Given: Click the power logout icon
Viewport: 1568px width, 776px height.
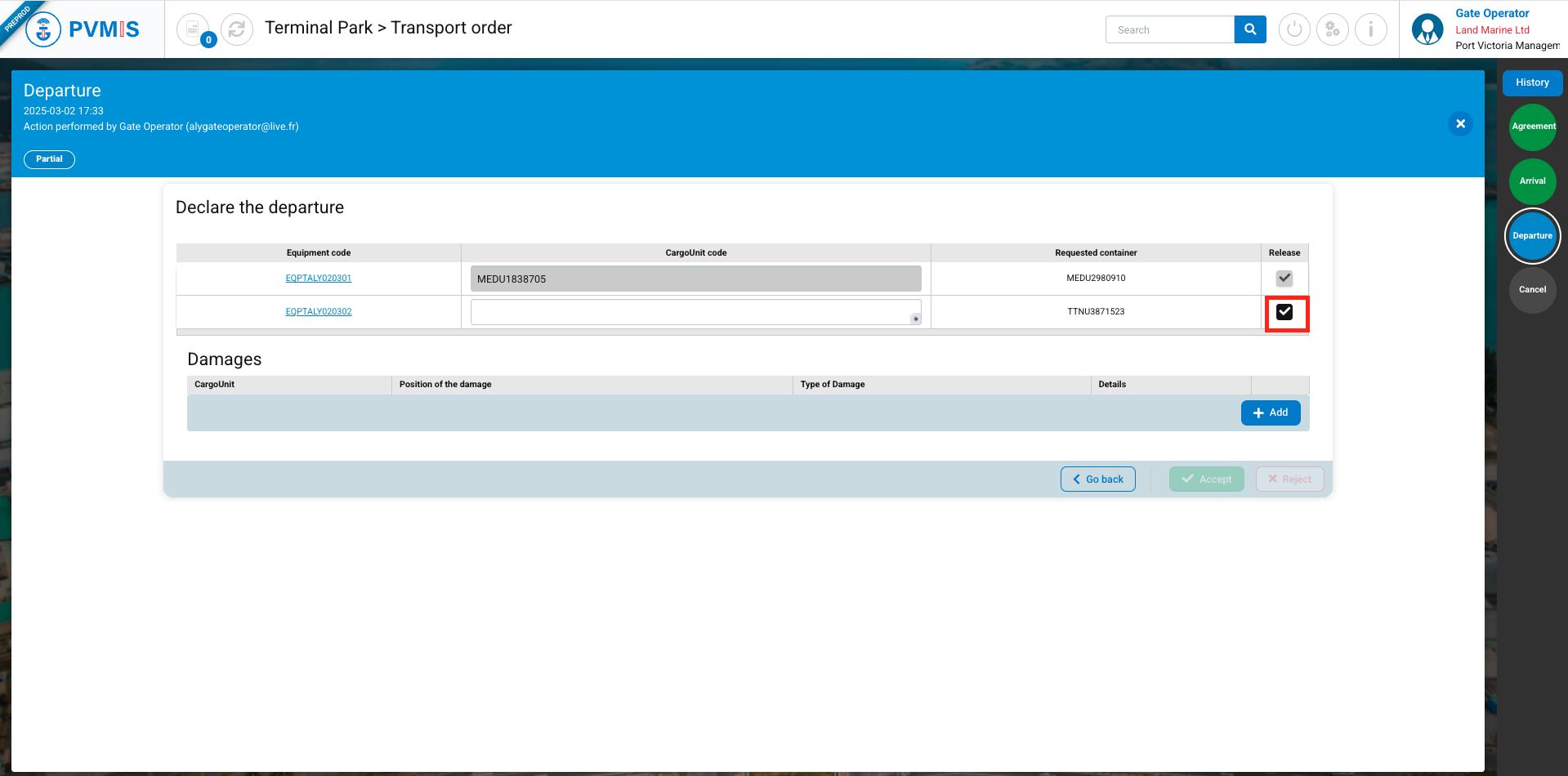Looking at the screenshot, I should pos(1293,30).
